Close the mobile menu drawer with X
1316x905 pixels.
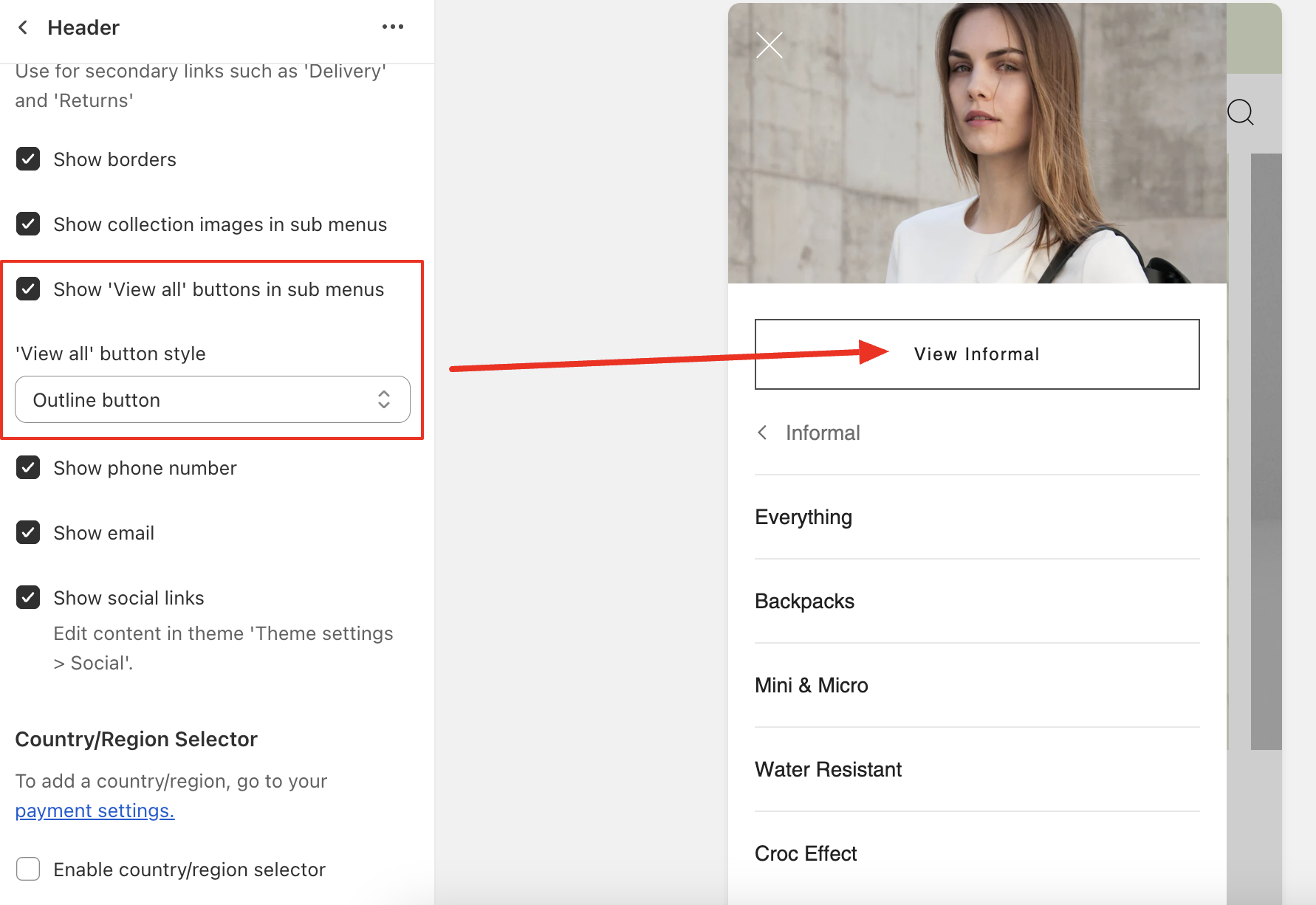[x=770, y=45]
